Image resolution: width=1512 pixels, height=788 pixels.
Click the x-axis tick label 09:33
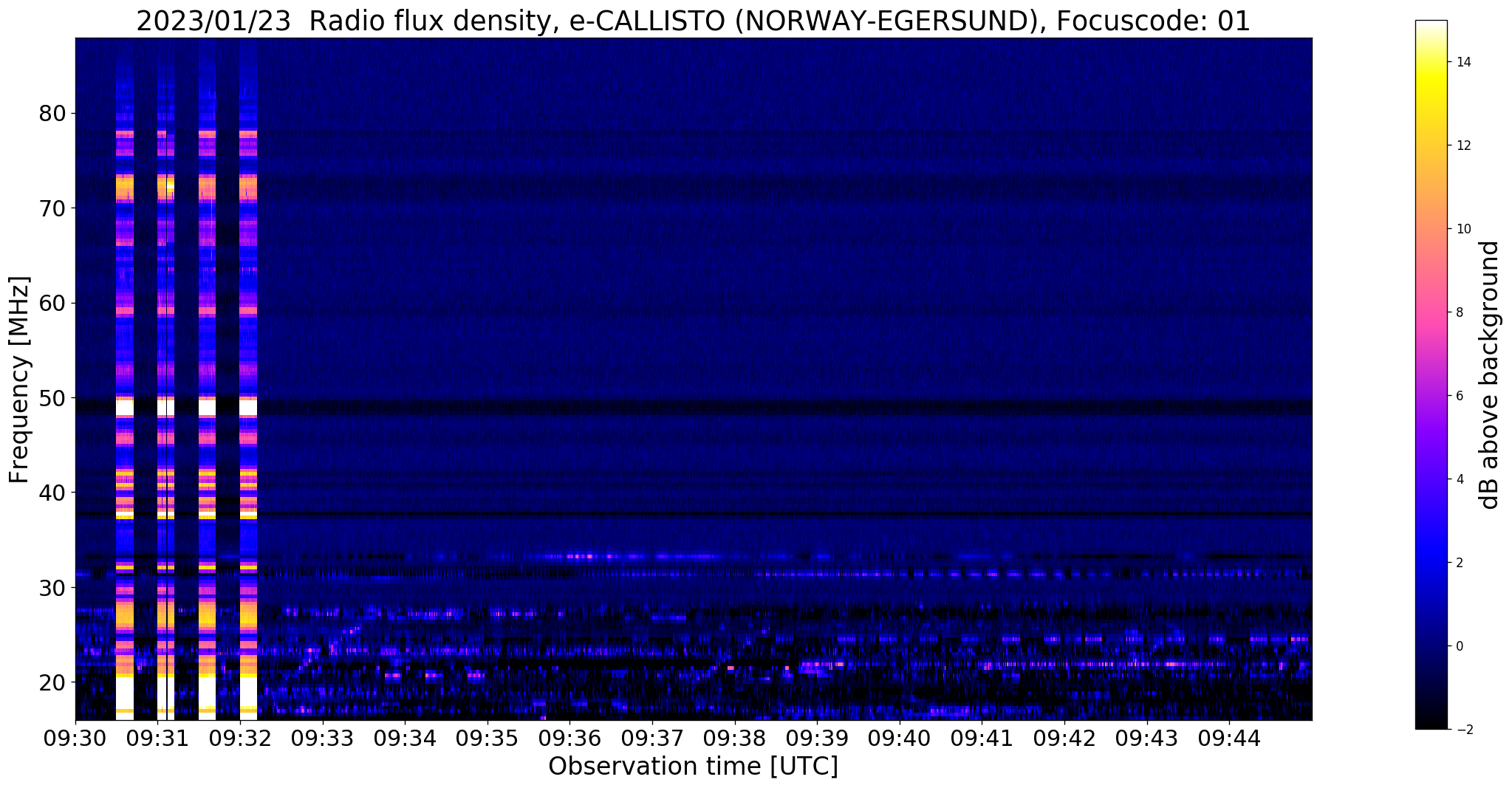(x=322, y=739)
